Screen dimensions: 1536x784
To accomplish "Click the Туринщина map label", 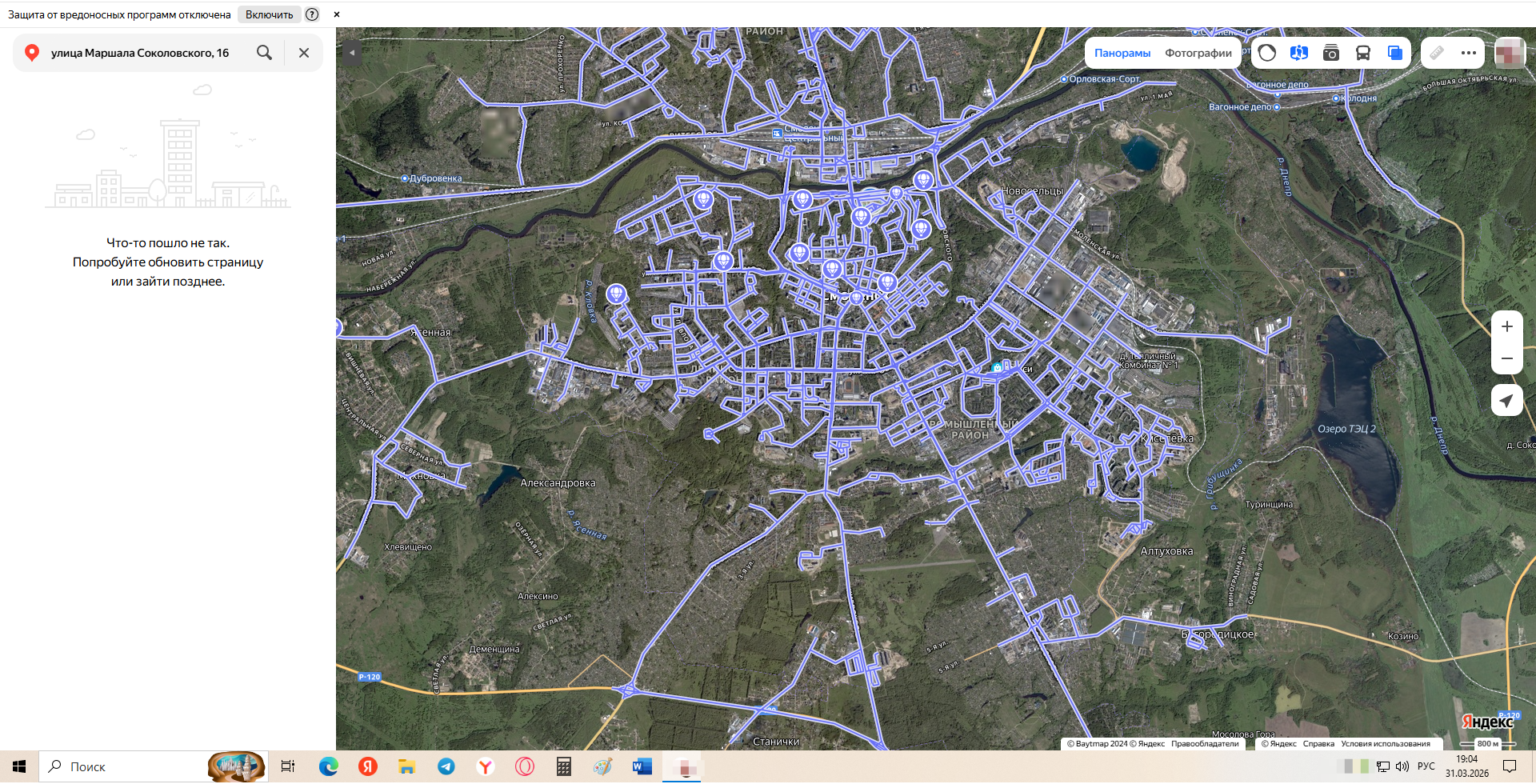I will tap(1269, 505).
